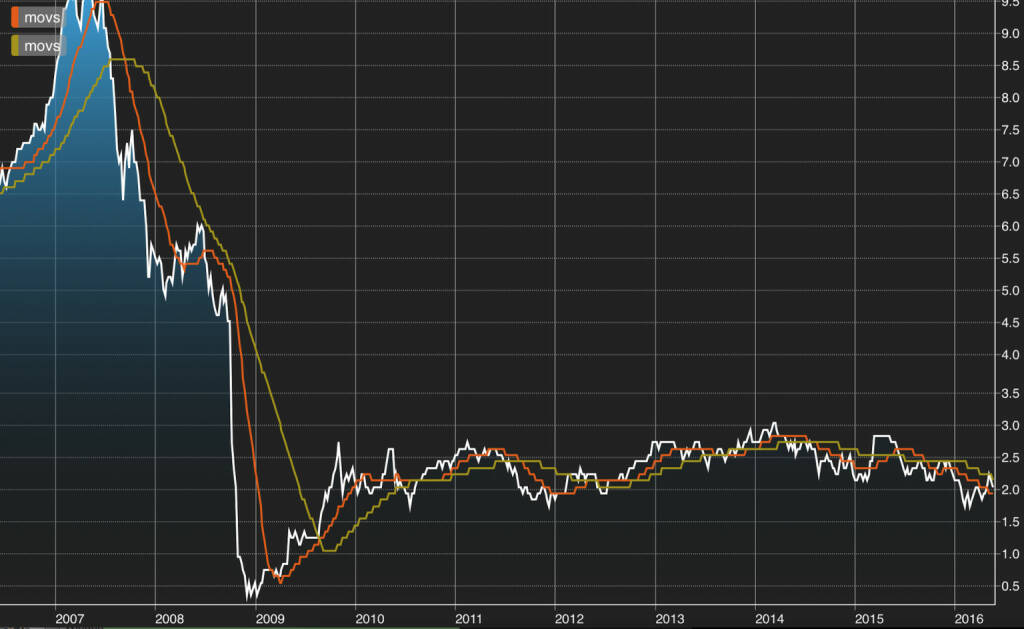Select the orange color swatch in legend
The image size is (1024, 629).
[x=15, y=20]
